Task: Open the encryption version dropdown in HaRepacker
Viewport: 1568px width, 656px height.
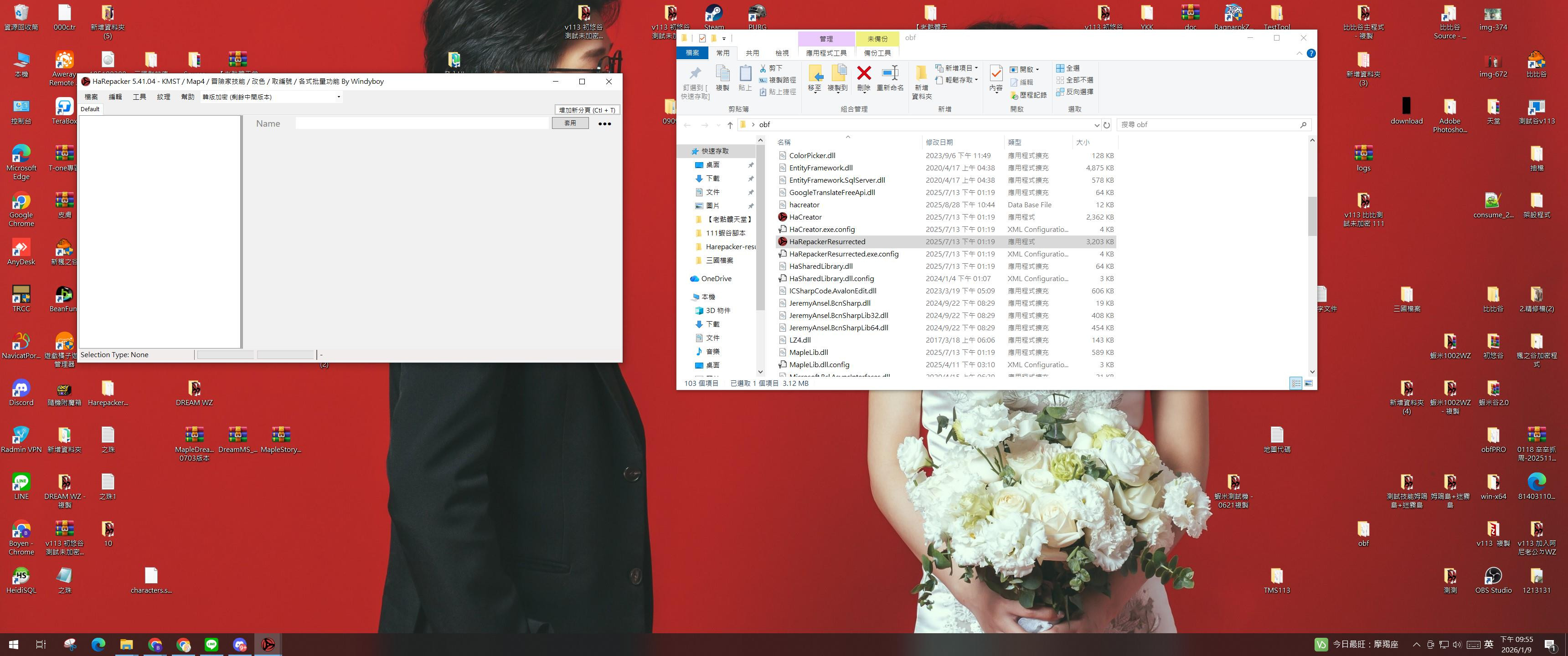Action: coord(338,97)
